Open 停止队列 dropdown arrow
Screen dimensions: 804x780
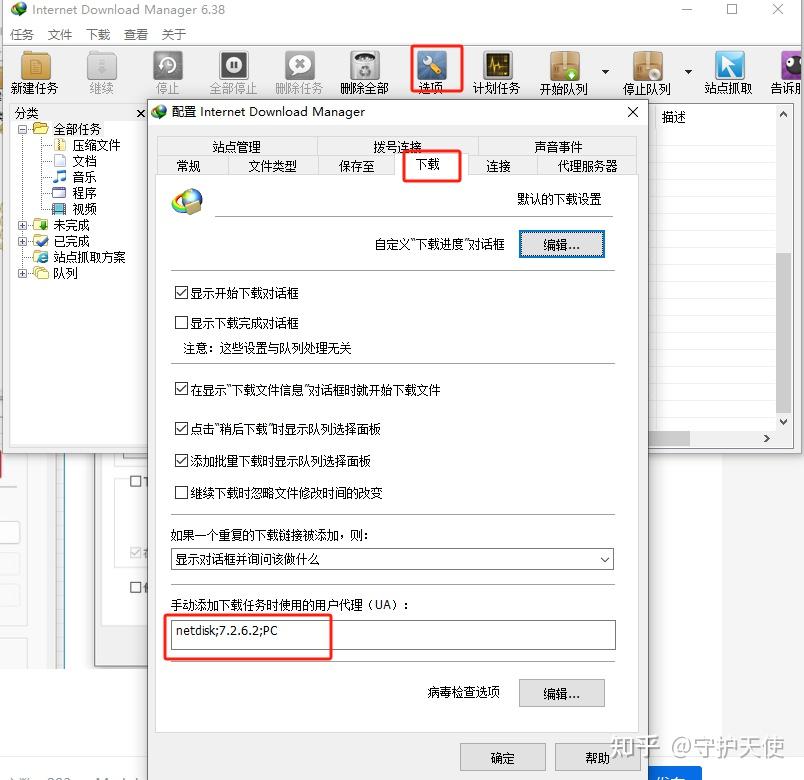point(689,72)
